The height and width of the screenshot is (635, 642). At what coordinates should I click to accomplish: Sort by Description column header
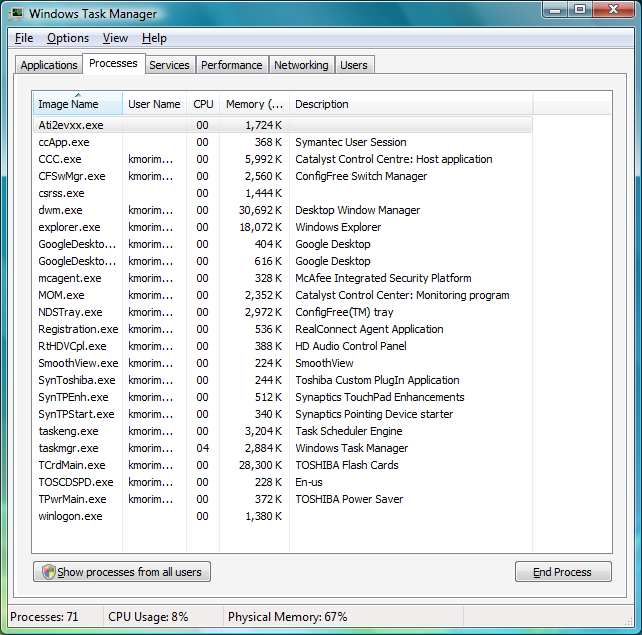[411, 104]
